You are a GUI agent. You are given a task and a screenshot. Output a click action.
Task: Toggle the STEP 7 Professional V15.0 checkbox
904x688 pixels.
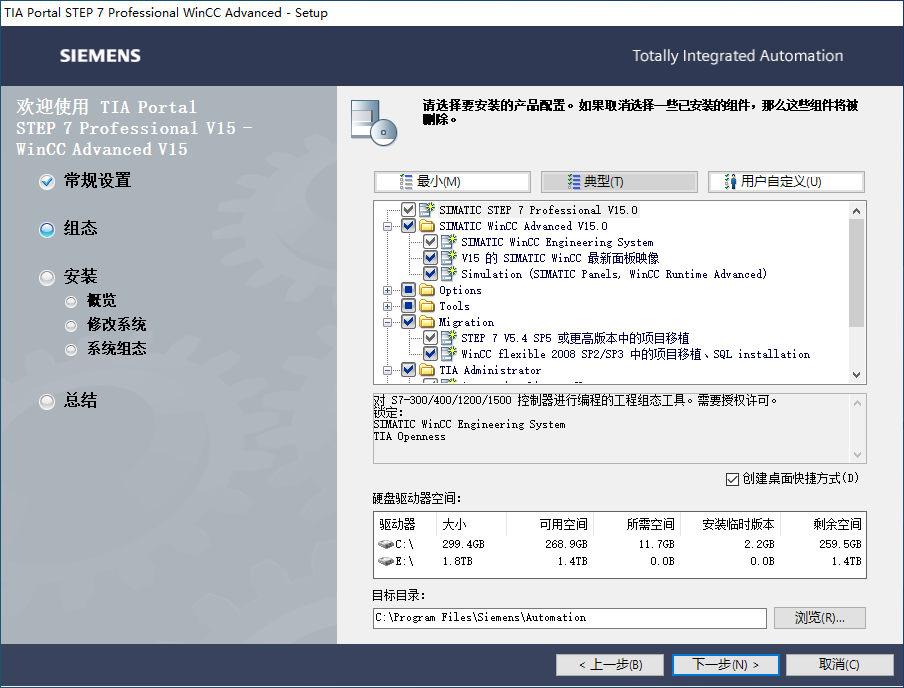[408, 209]
